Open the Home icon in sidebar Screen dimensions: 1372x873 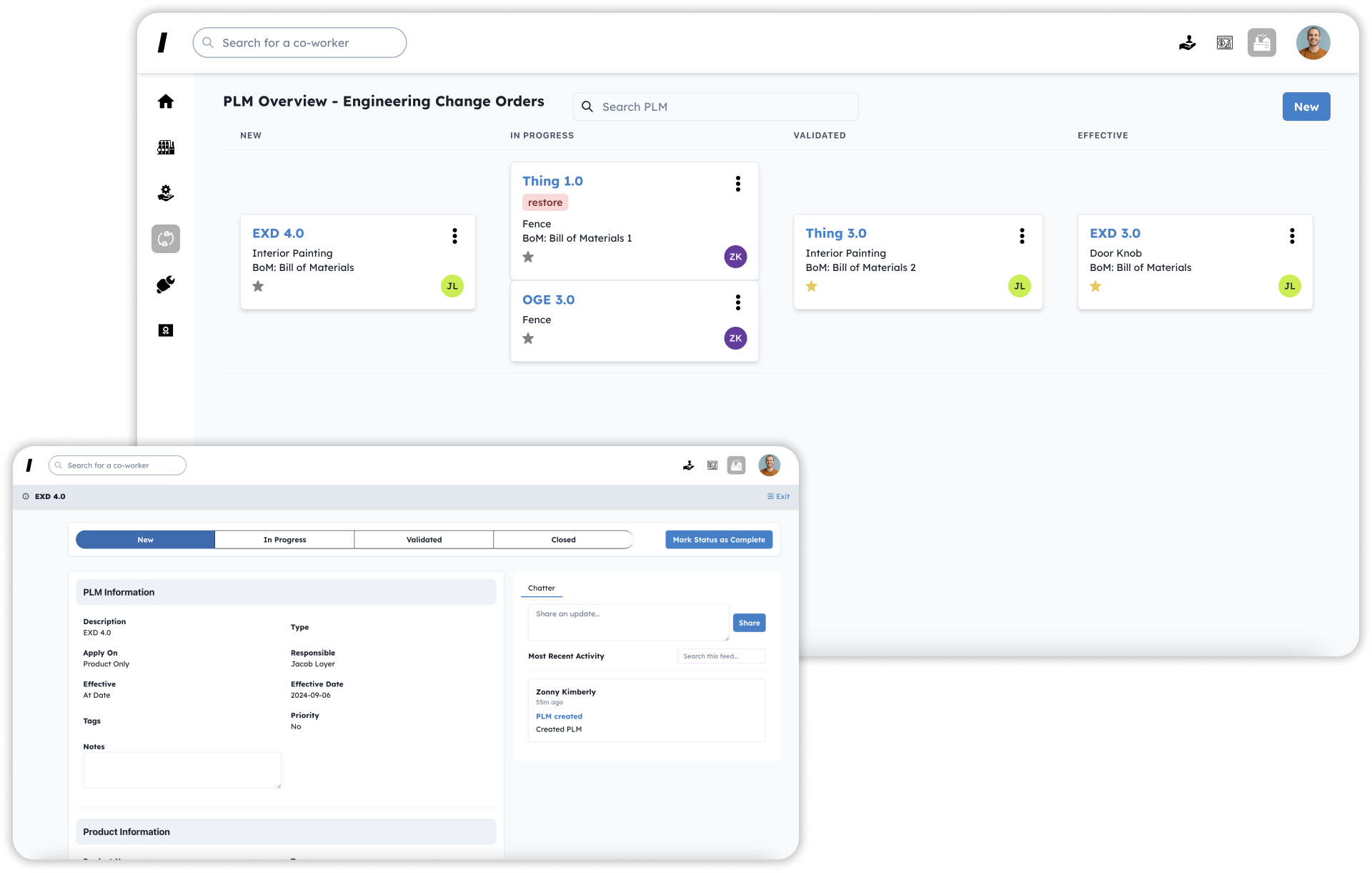click(166, 102)
